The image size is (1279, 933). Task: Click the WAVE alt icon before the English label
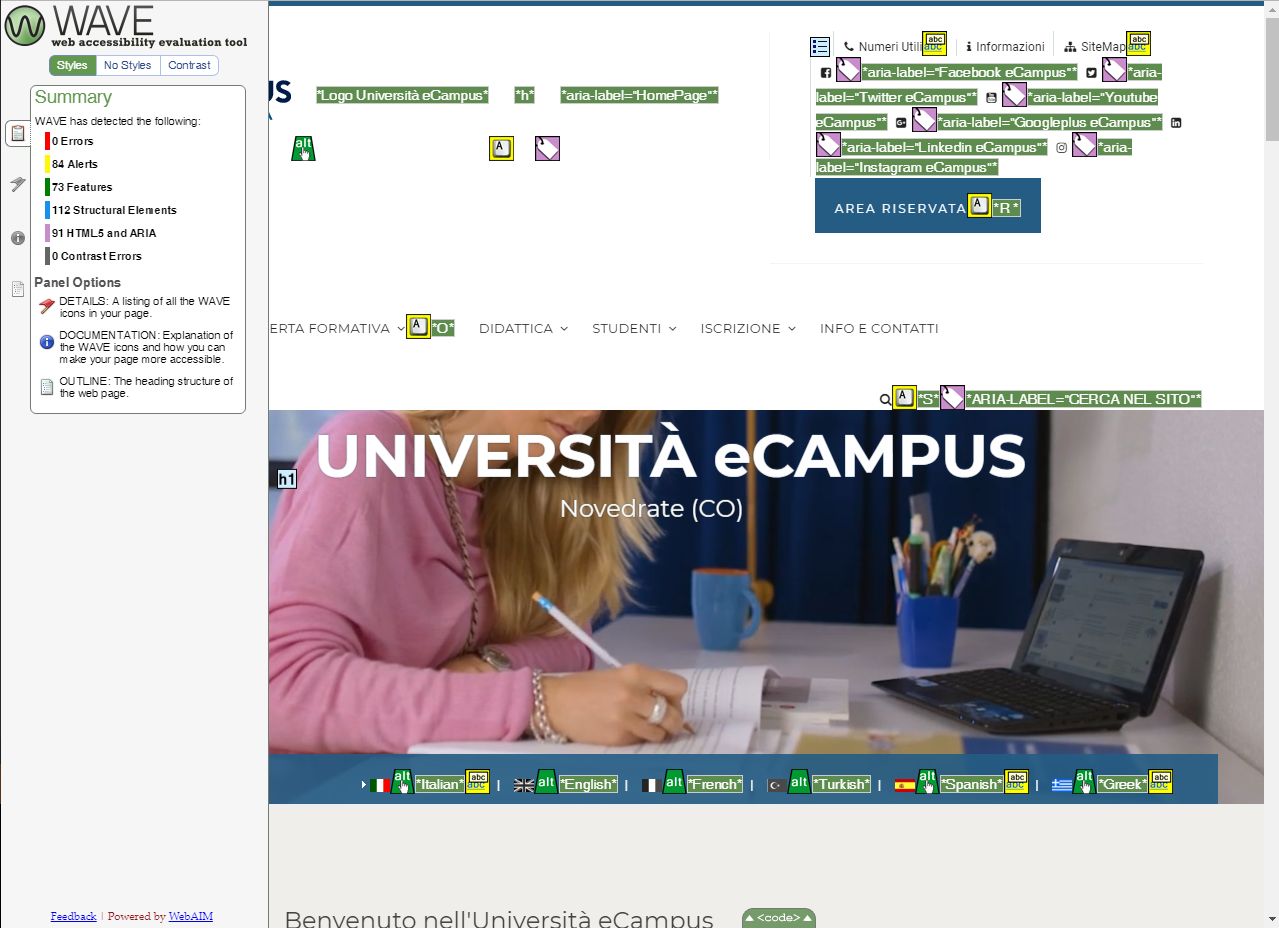(x=546, y=782)
